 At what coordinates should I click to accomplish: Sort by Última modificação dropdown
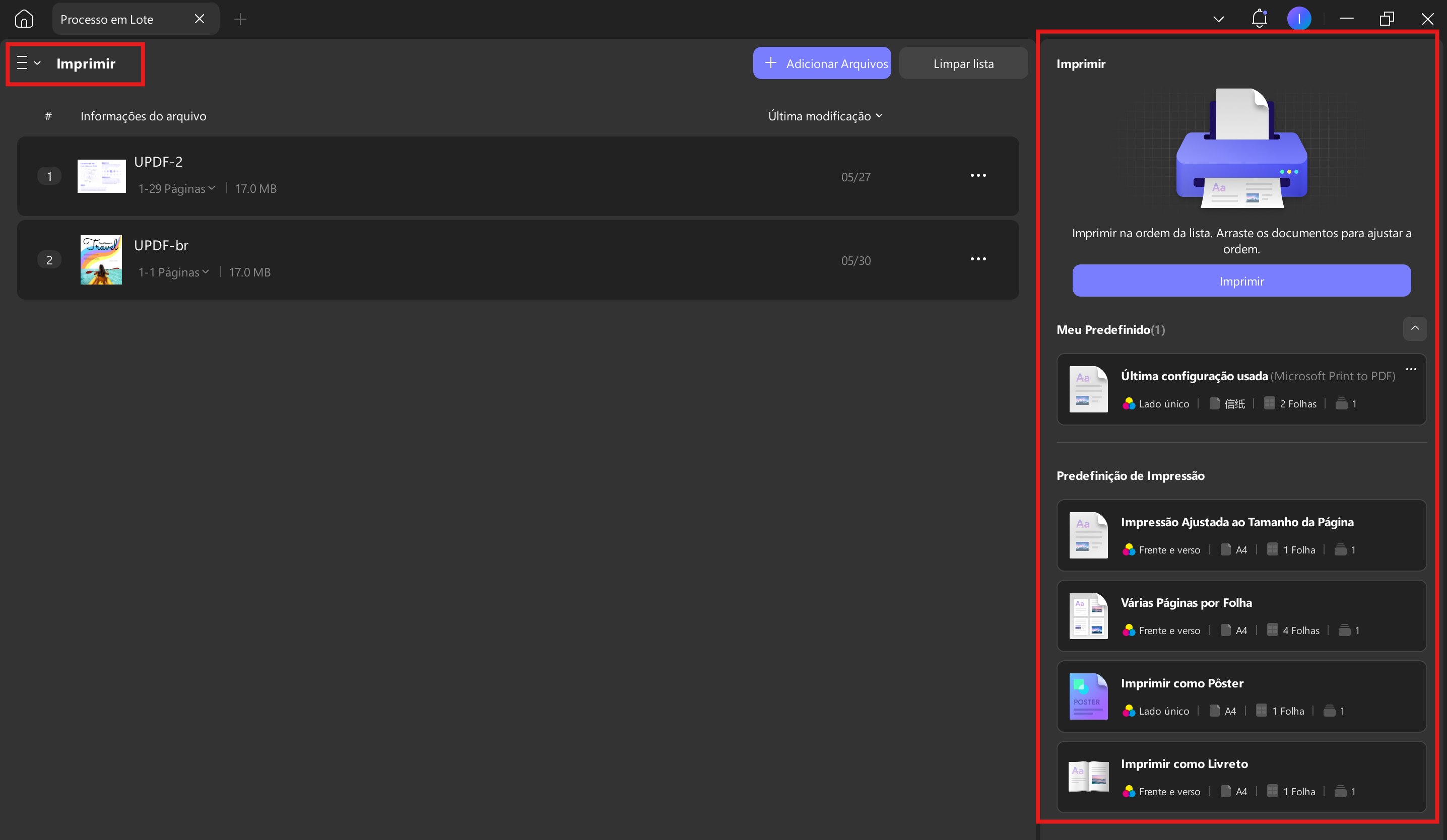click(825, 116)
